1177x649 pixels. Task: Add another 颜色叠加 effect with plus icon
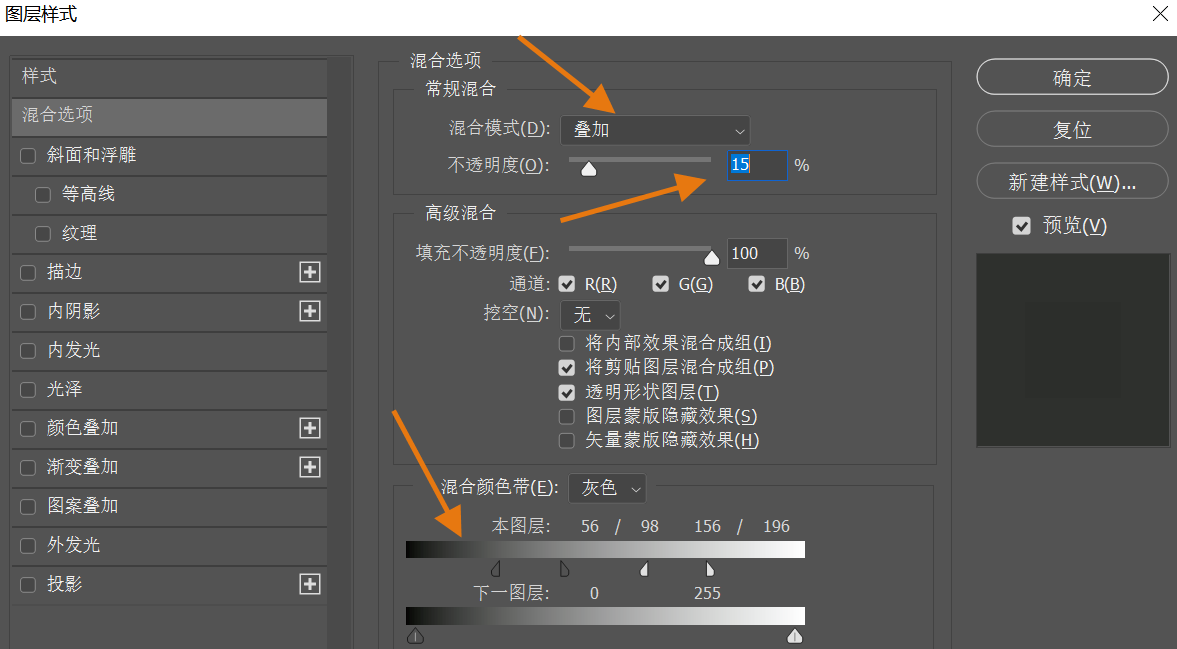pyautogui.click(x=310, y=428)
